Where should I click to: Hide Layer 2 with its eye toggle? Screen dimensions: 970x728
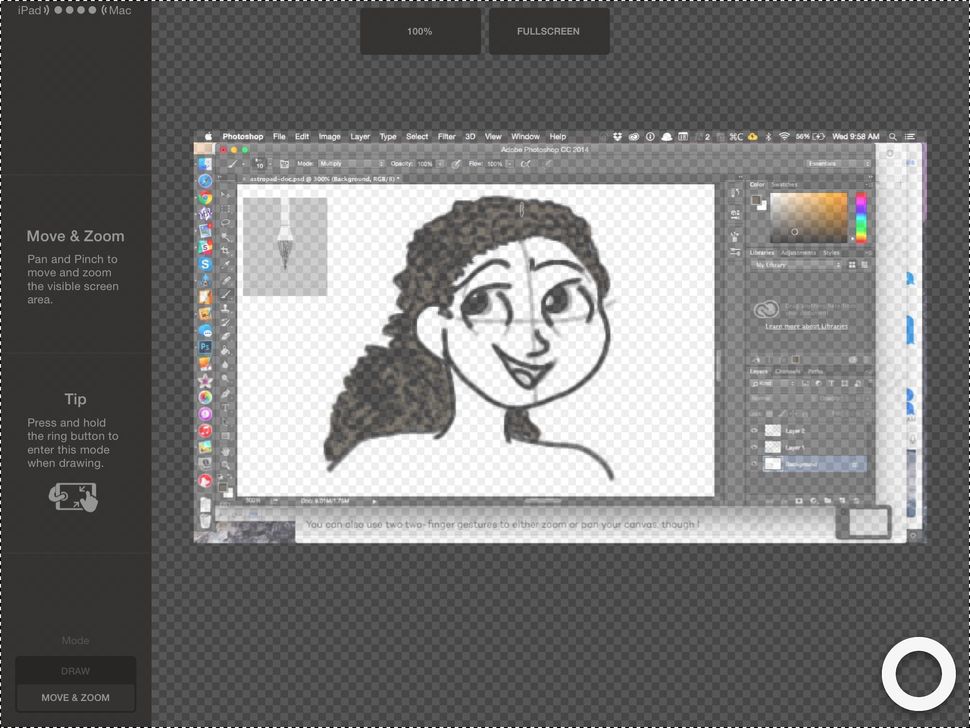point(754,430)
